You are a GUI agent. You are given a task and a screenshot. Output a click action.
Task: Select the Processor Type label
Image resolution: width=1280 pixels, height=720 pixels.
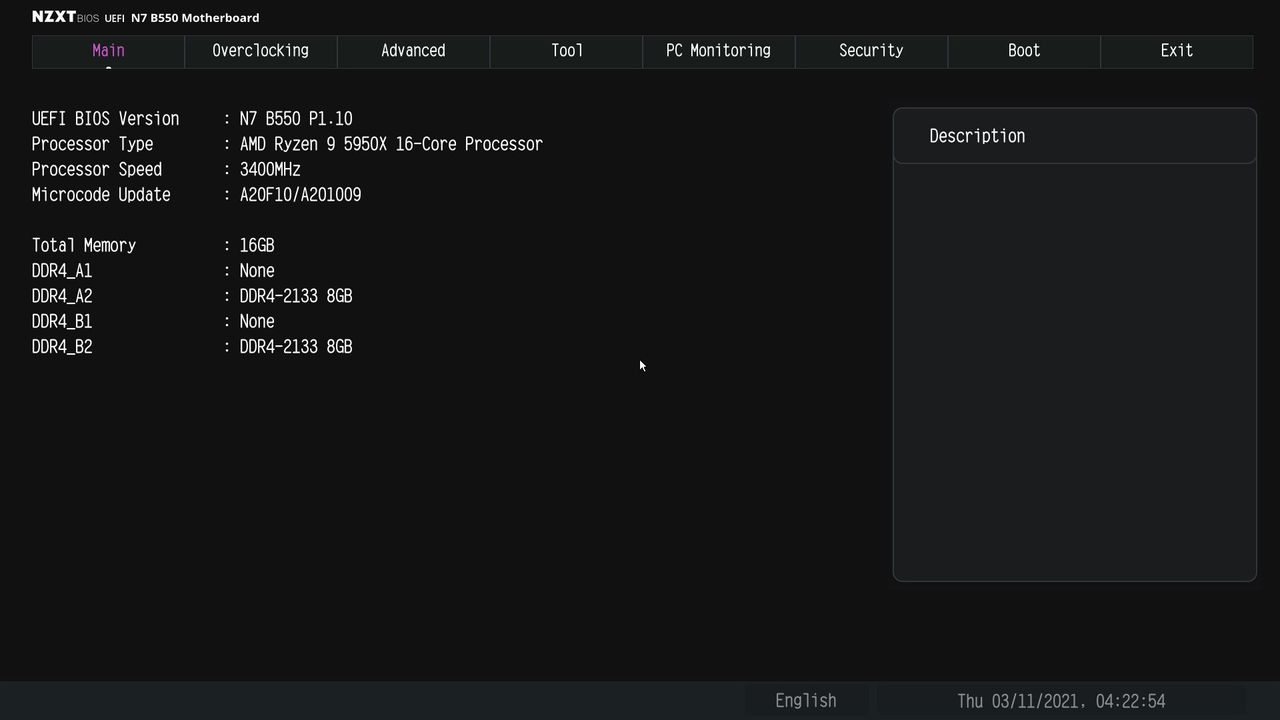pyautogui.click(x=92, y=144)
